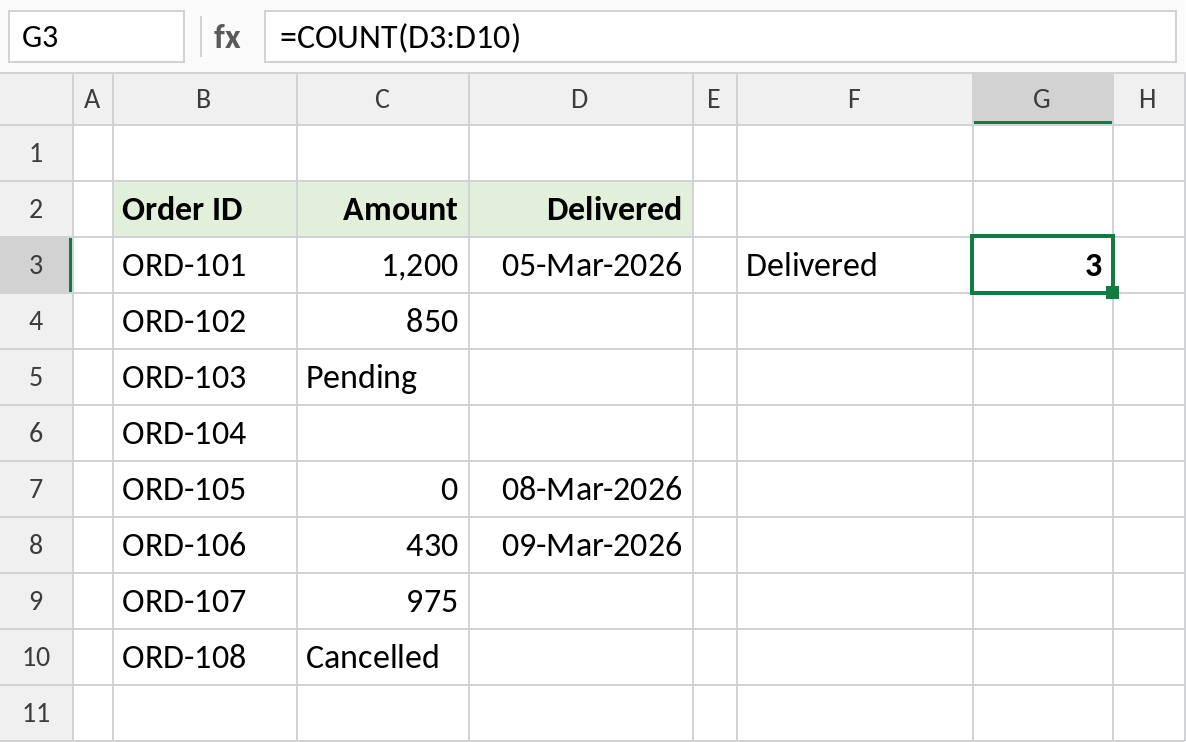Click the Pending cell
Image resolution: width=1186 pixels, height=742 pixels.
383,377
